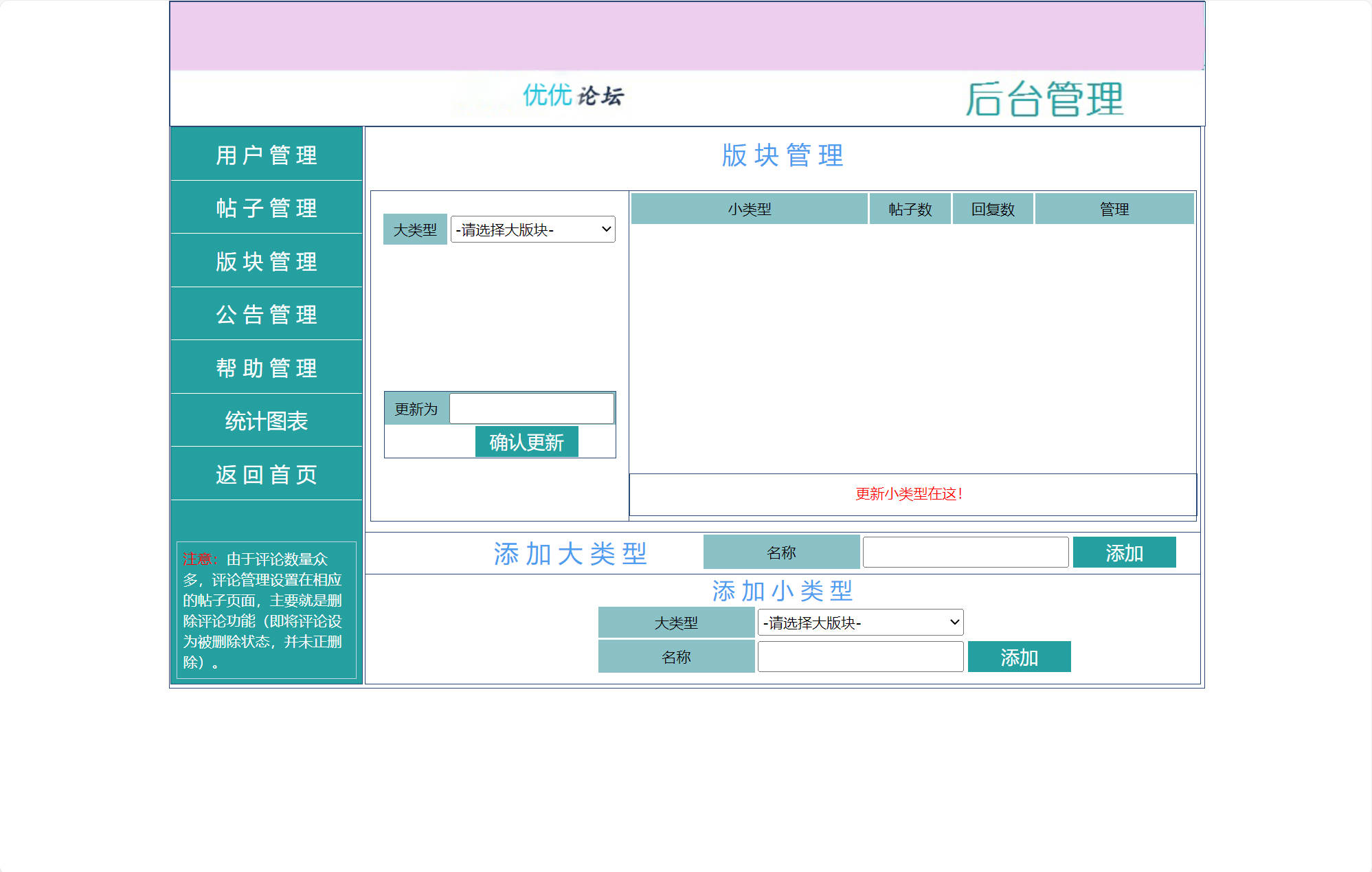Click the 回复数 column header
The image size is (1372, 872).
coord(993,209)
